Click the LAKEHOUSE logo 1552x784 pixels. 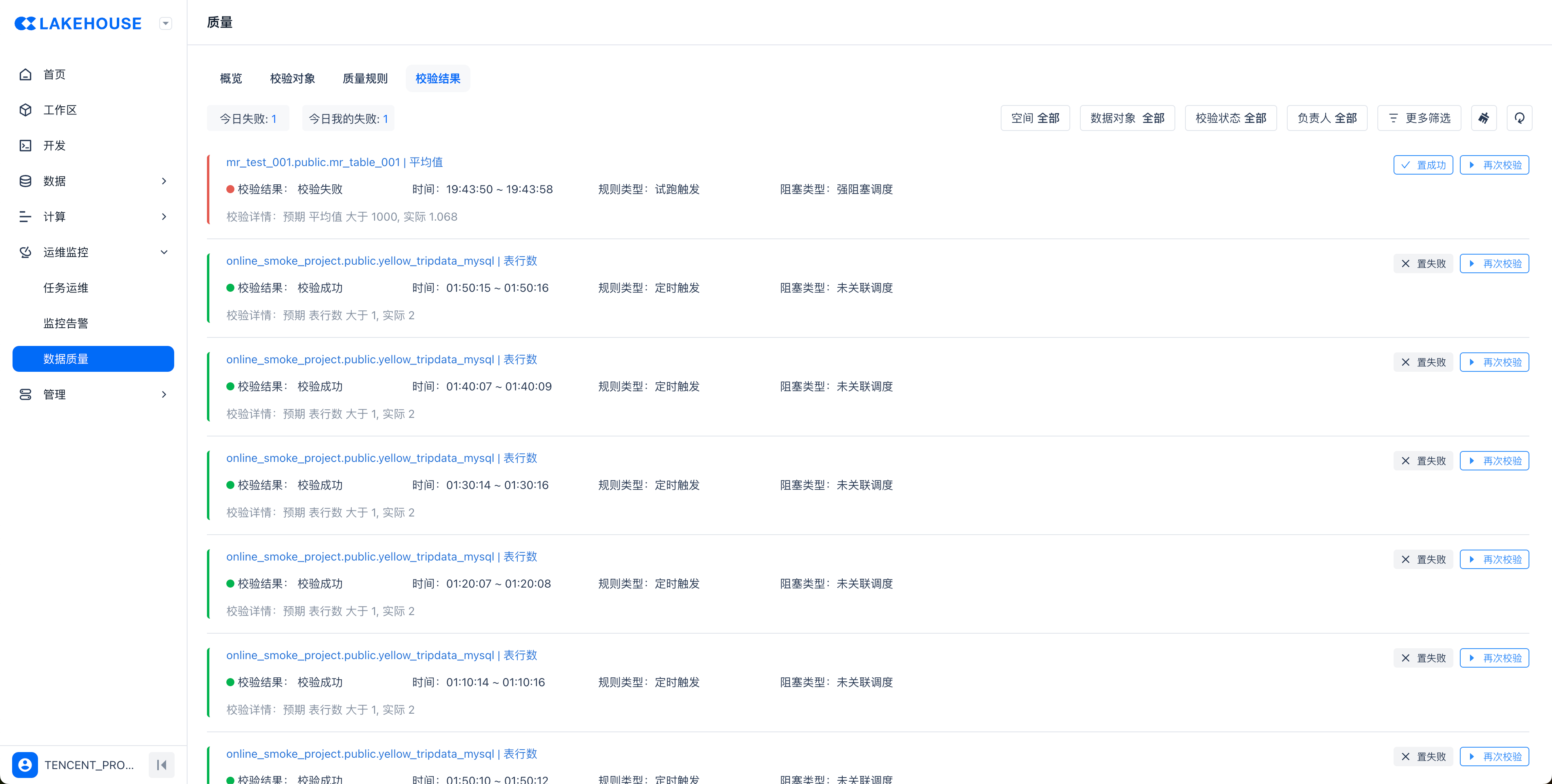point(78,23)
